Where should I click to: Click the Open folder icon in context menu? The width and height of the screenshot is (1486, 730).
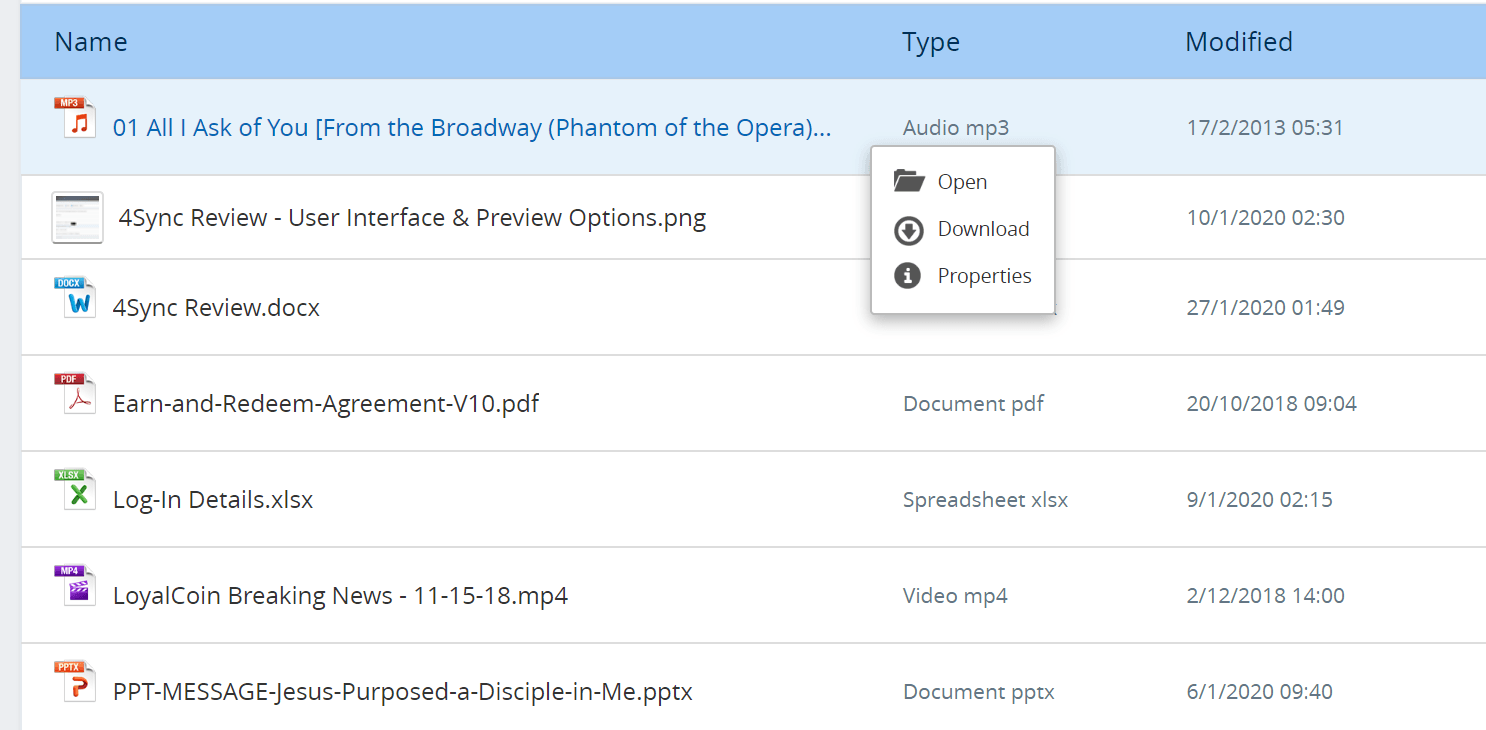908,181
